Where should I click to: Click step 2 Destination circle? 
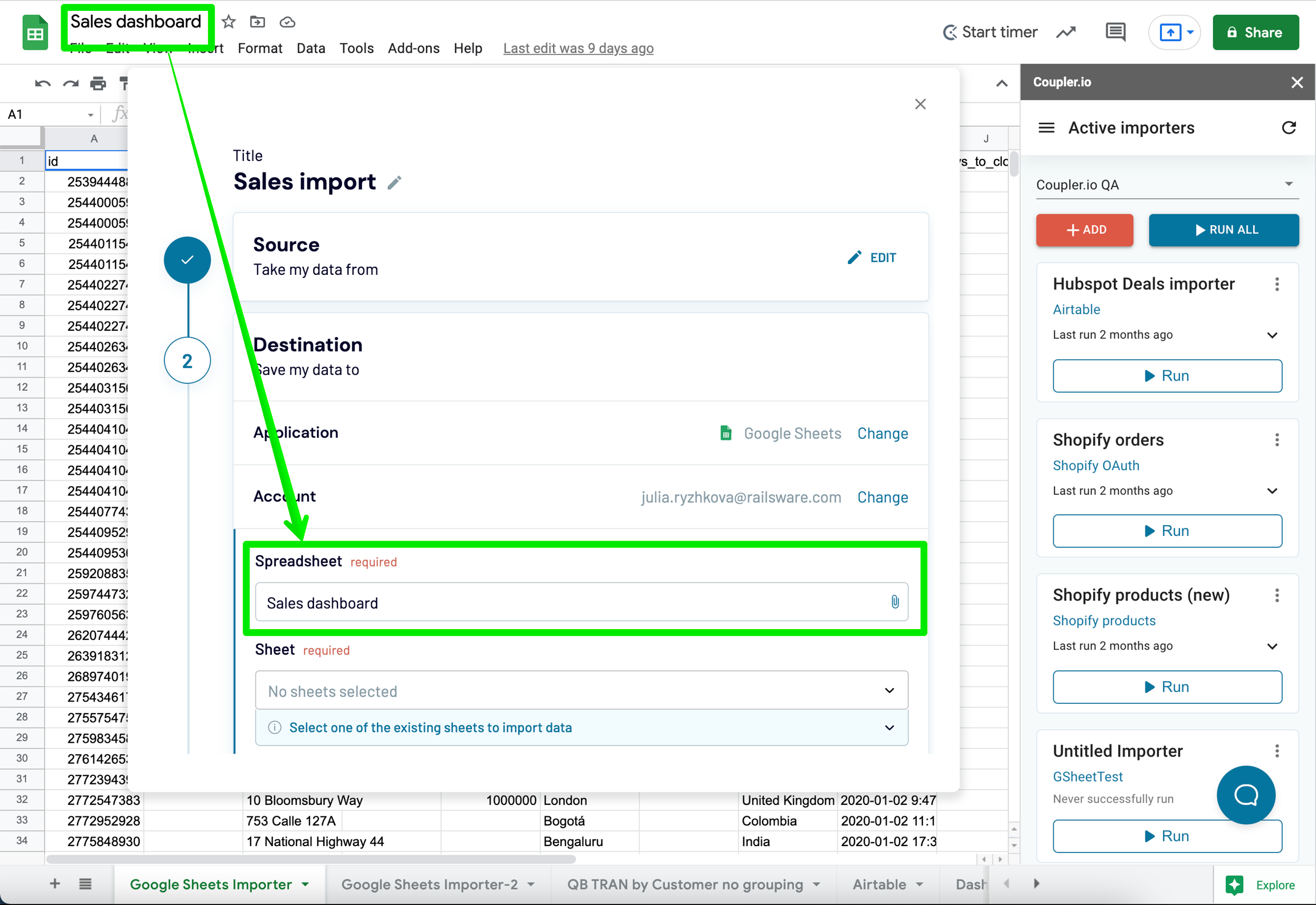187,361
